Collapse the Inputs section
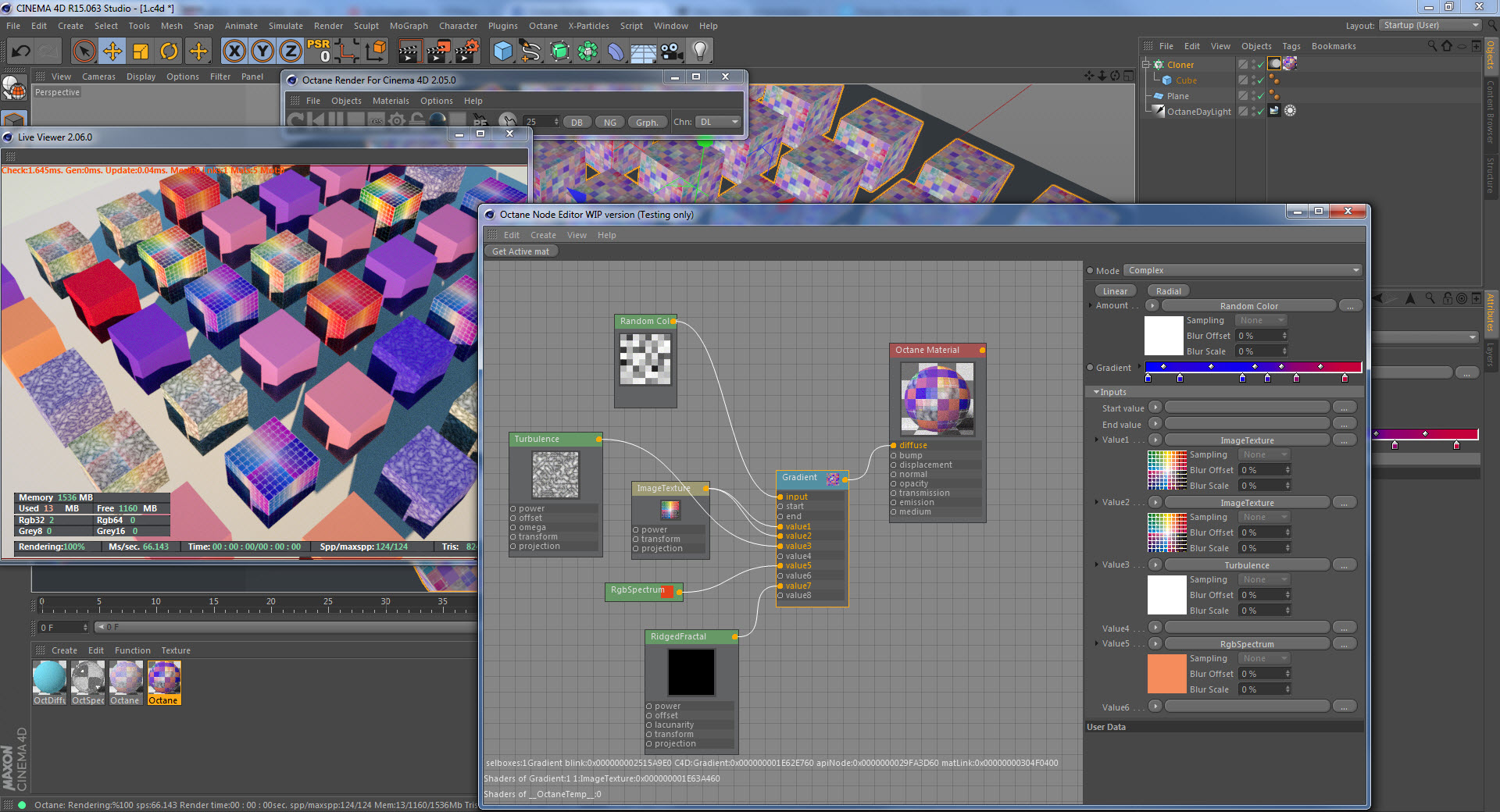Viewport: 1500px width, 812px height. click(1096, 392)
